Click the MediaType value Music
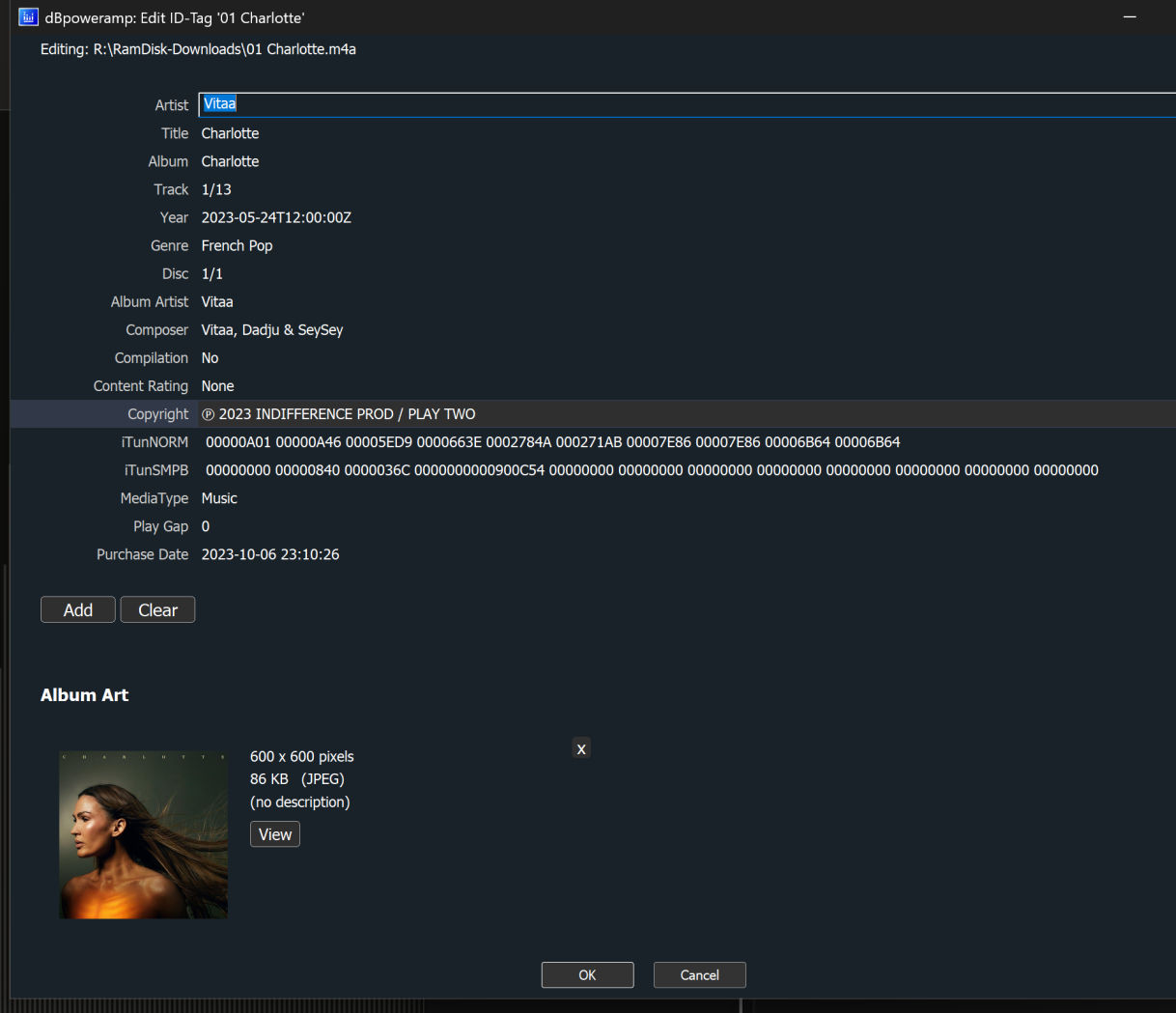The image size is (1176, 1013). click(219, 498)
